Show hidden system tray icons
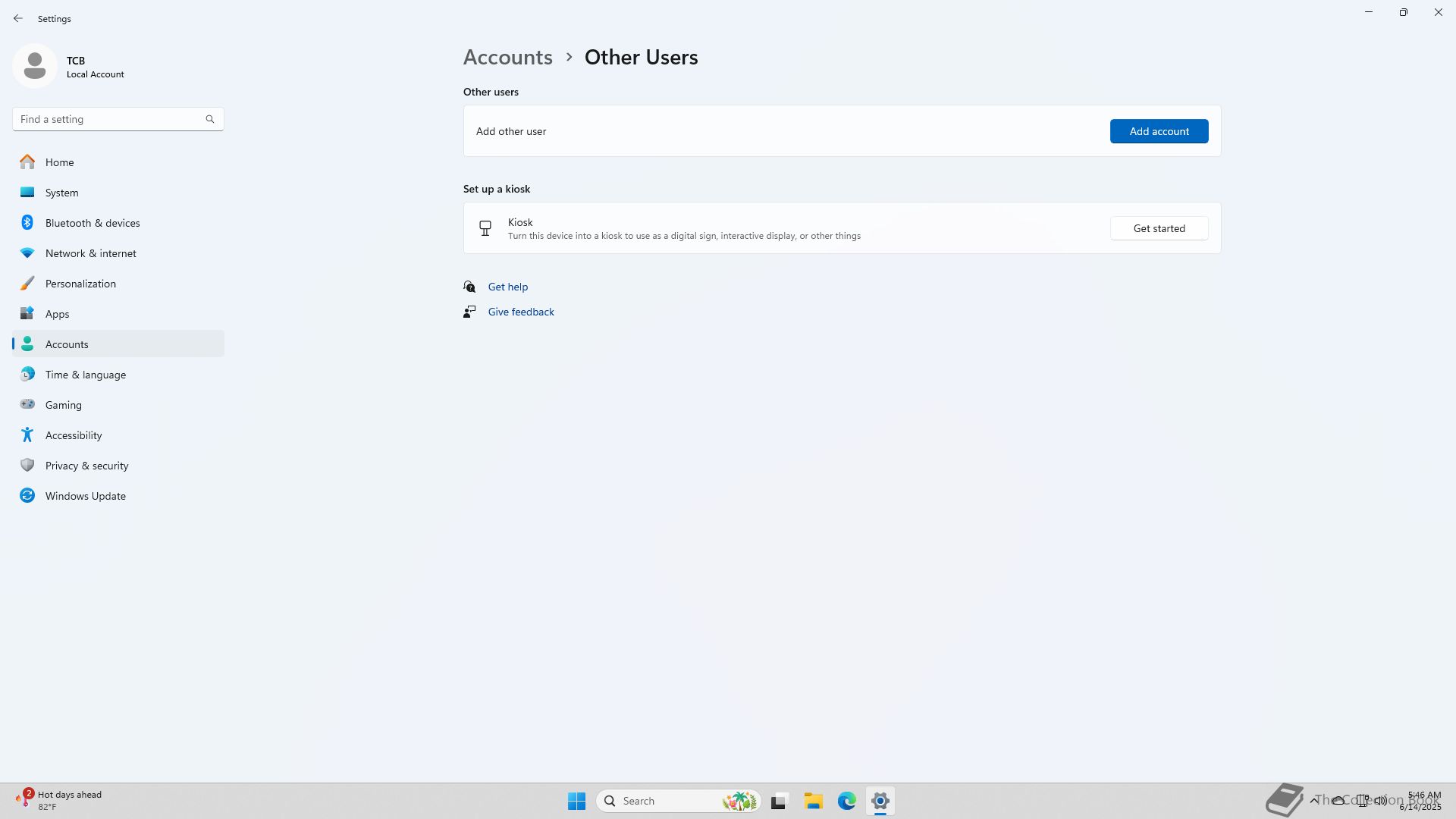This screenshot has height=819, width=1456. [x=1313, y=801]
